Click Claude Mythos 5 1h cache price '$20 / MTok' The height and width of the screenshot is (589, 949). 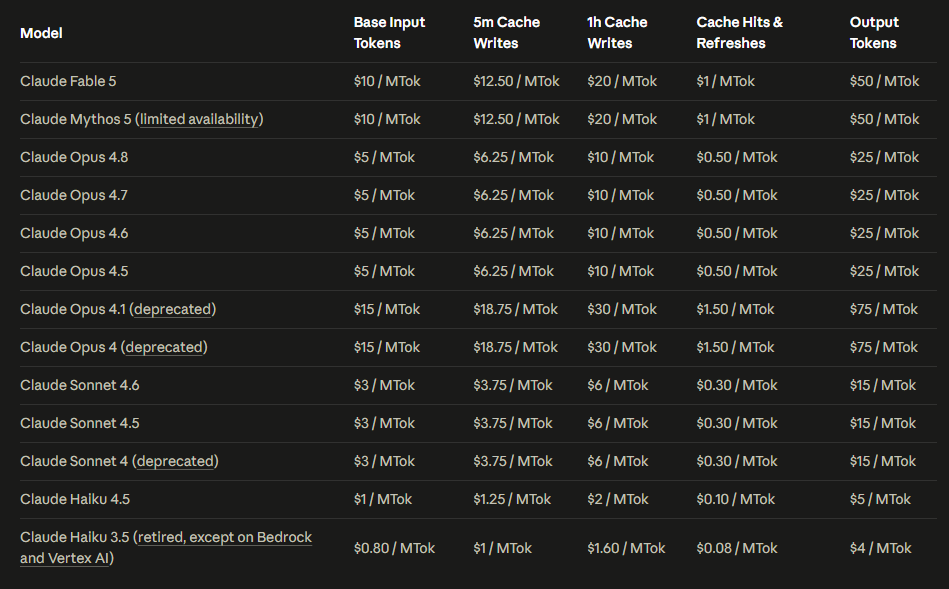(x=622, y=119)
